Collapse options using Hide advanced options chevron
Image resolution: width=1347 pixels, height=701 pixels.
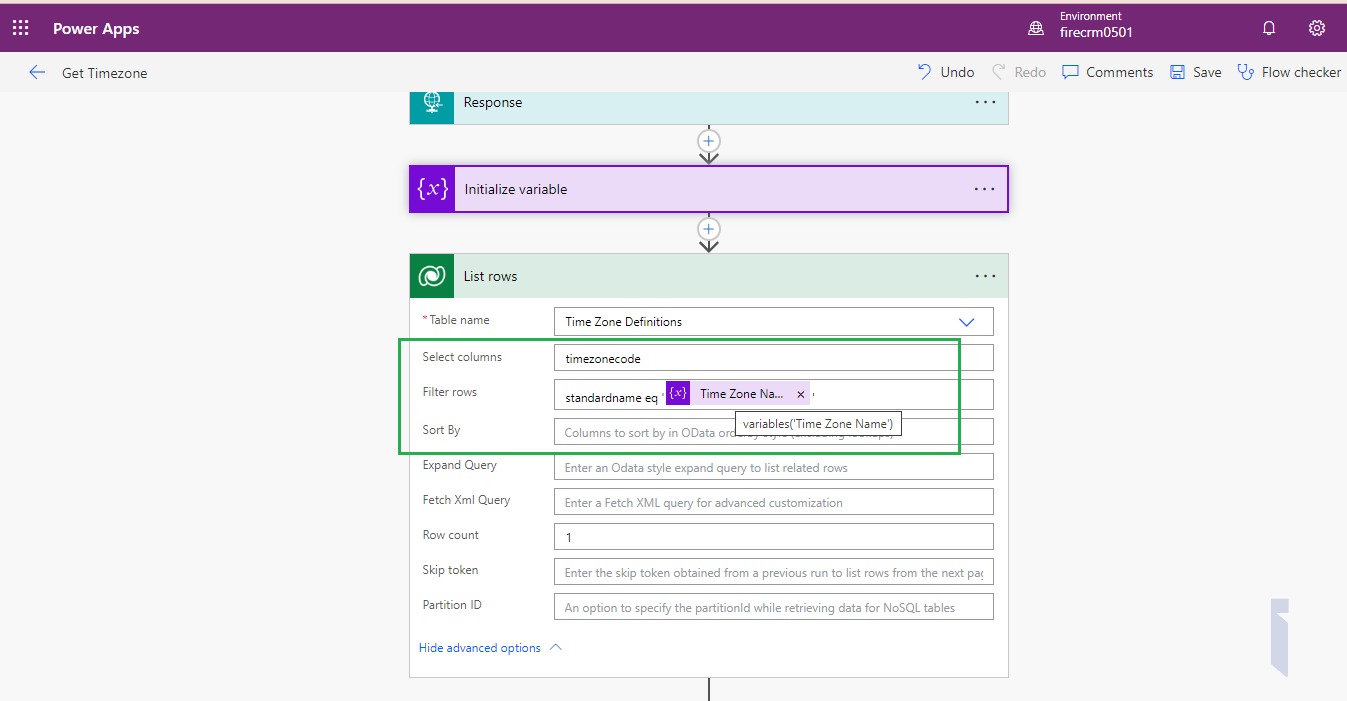pos(556,647)
